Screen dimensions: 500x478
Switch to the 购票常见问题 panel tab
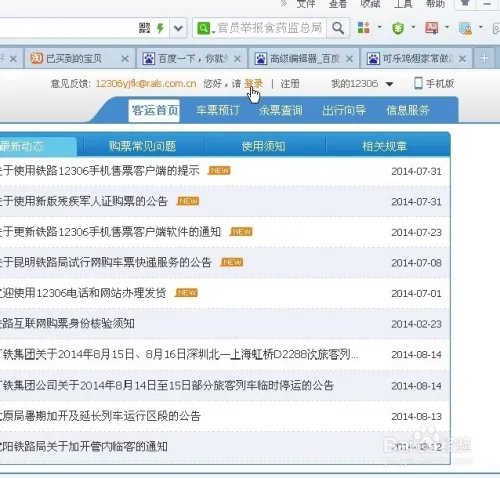pyautogui.click(x=142, y=146)
